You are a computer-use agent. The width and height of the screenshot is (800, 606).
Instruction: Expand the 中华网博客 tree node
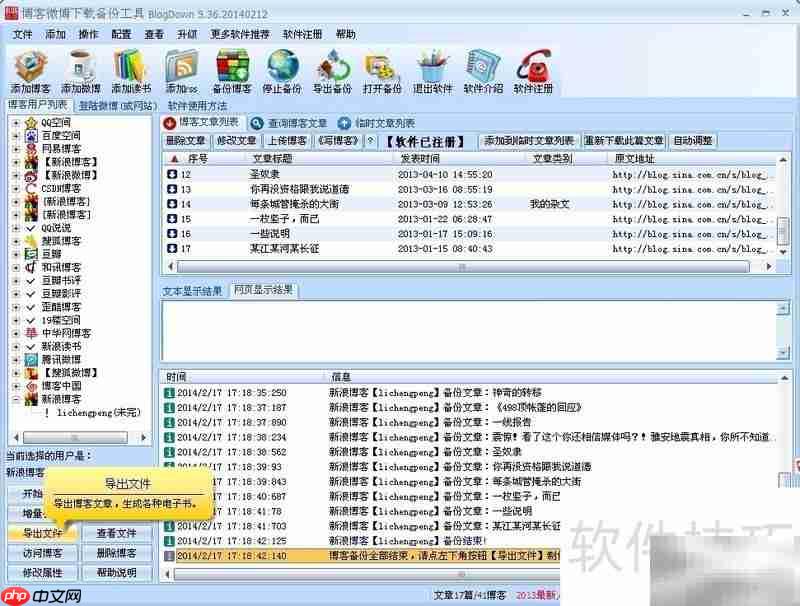(16, 334)
